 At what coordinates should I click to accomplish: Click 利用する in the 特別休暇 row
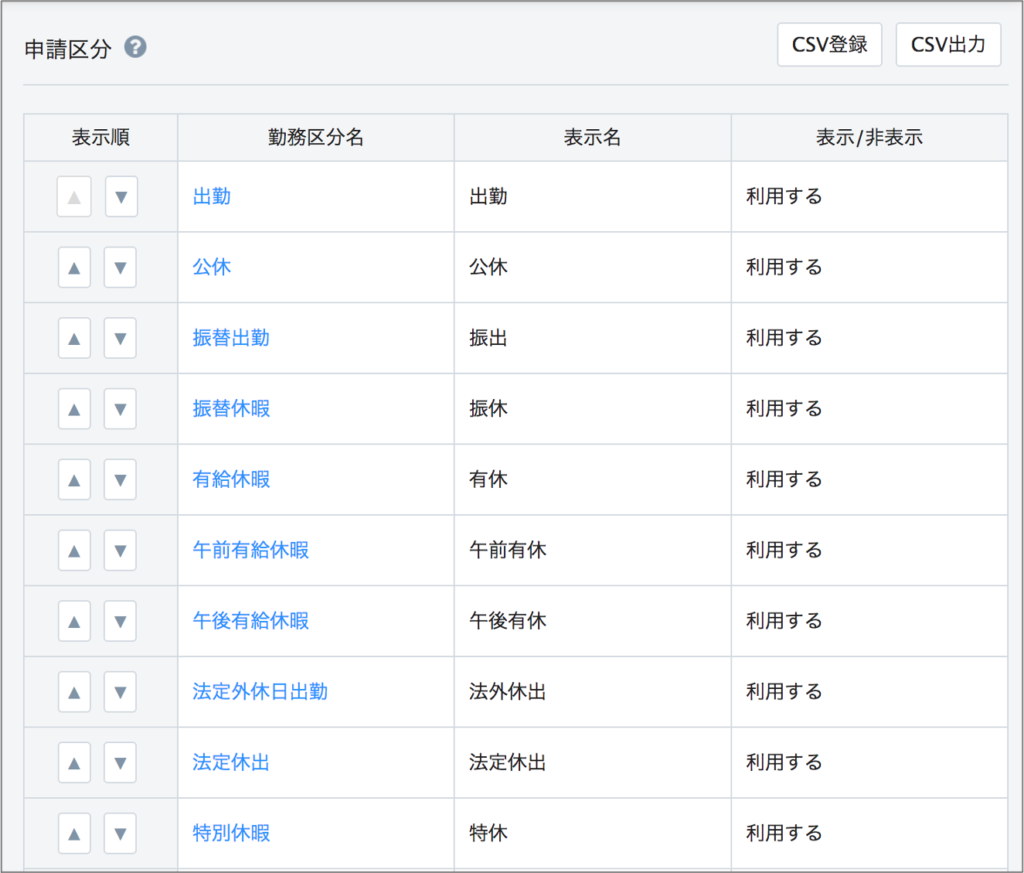[x=784, y=833]
